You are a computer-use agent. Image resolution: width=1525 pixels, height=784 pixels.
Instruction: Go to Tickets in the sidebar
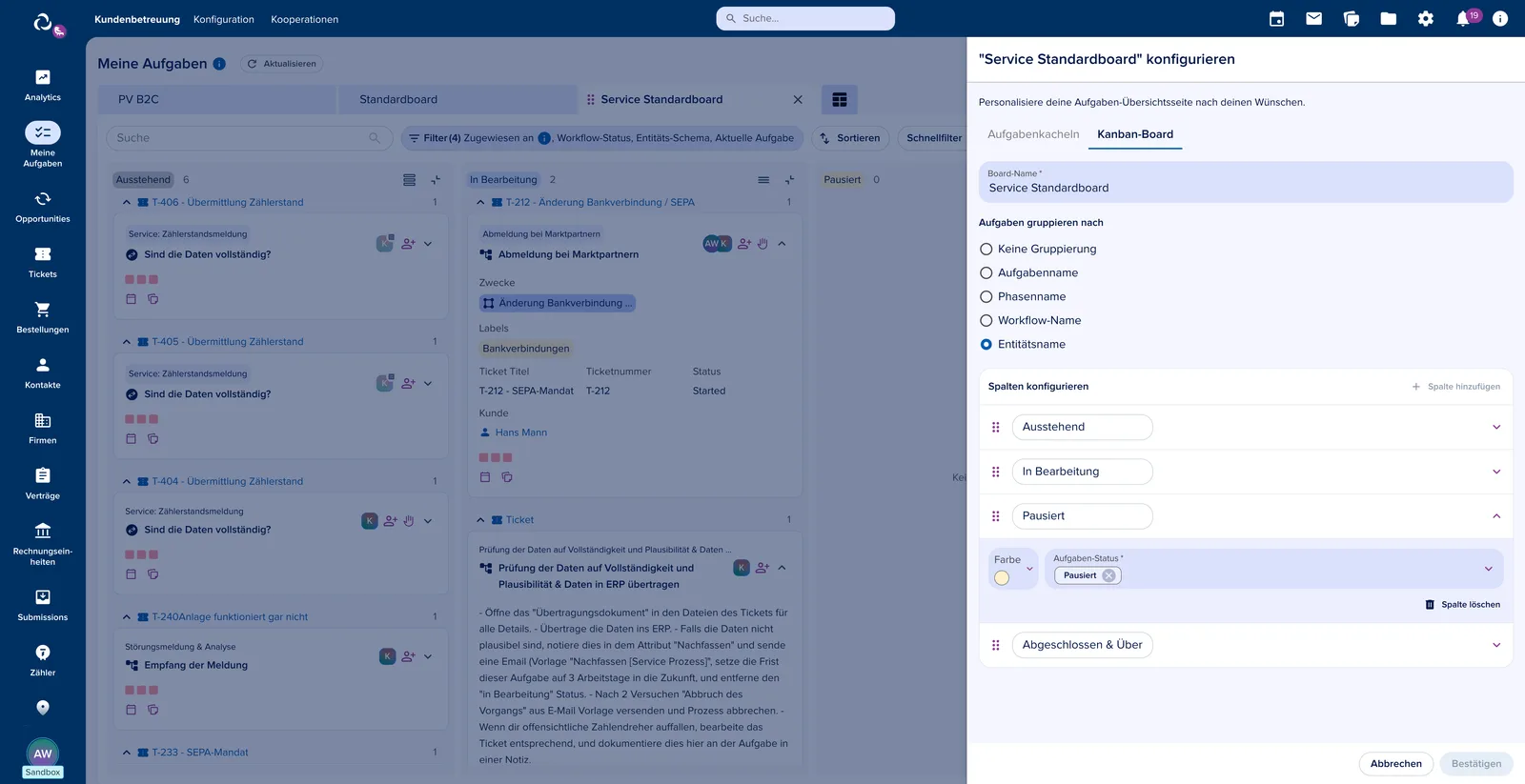43,262
